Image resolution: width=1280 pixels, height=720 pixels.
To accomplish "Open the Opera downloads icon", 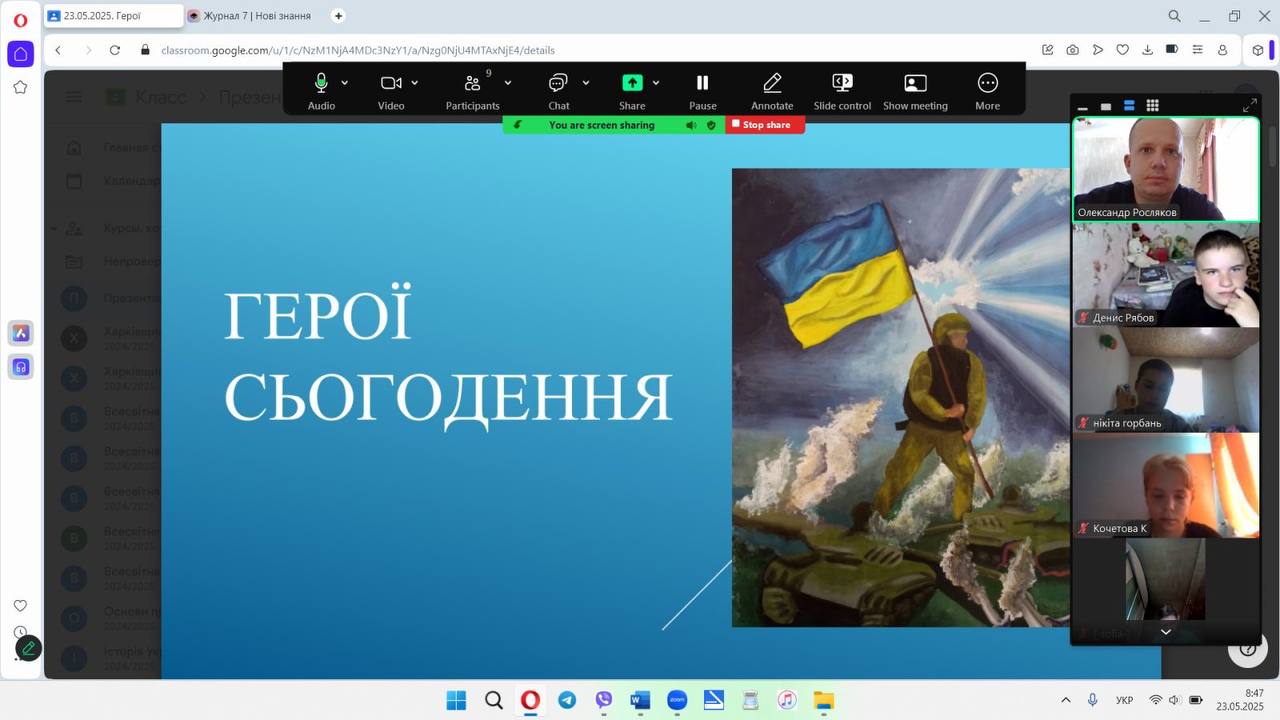I will click(1147, 50).
